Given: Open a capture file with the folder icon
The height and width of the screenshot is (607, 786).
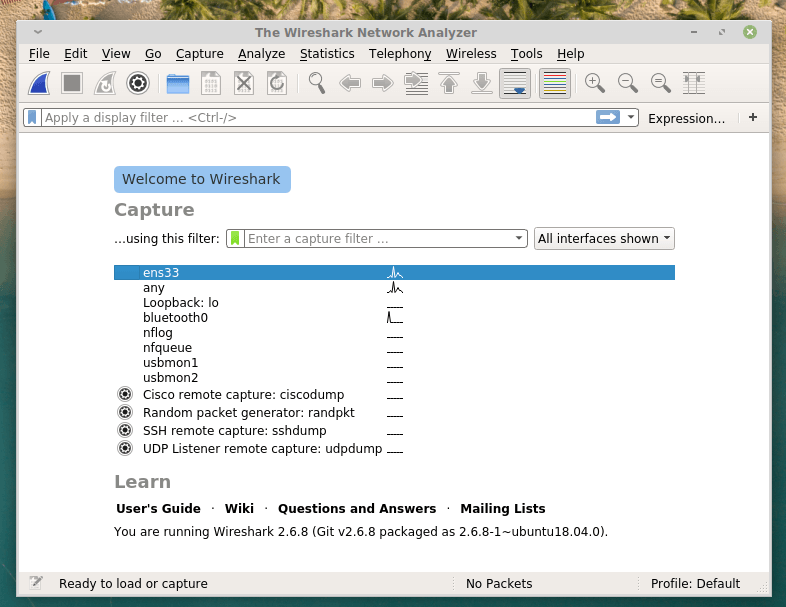Looking at the screenshot, I should point(178,83).
